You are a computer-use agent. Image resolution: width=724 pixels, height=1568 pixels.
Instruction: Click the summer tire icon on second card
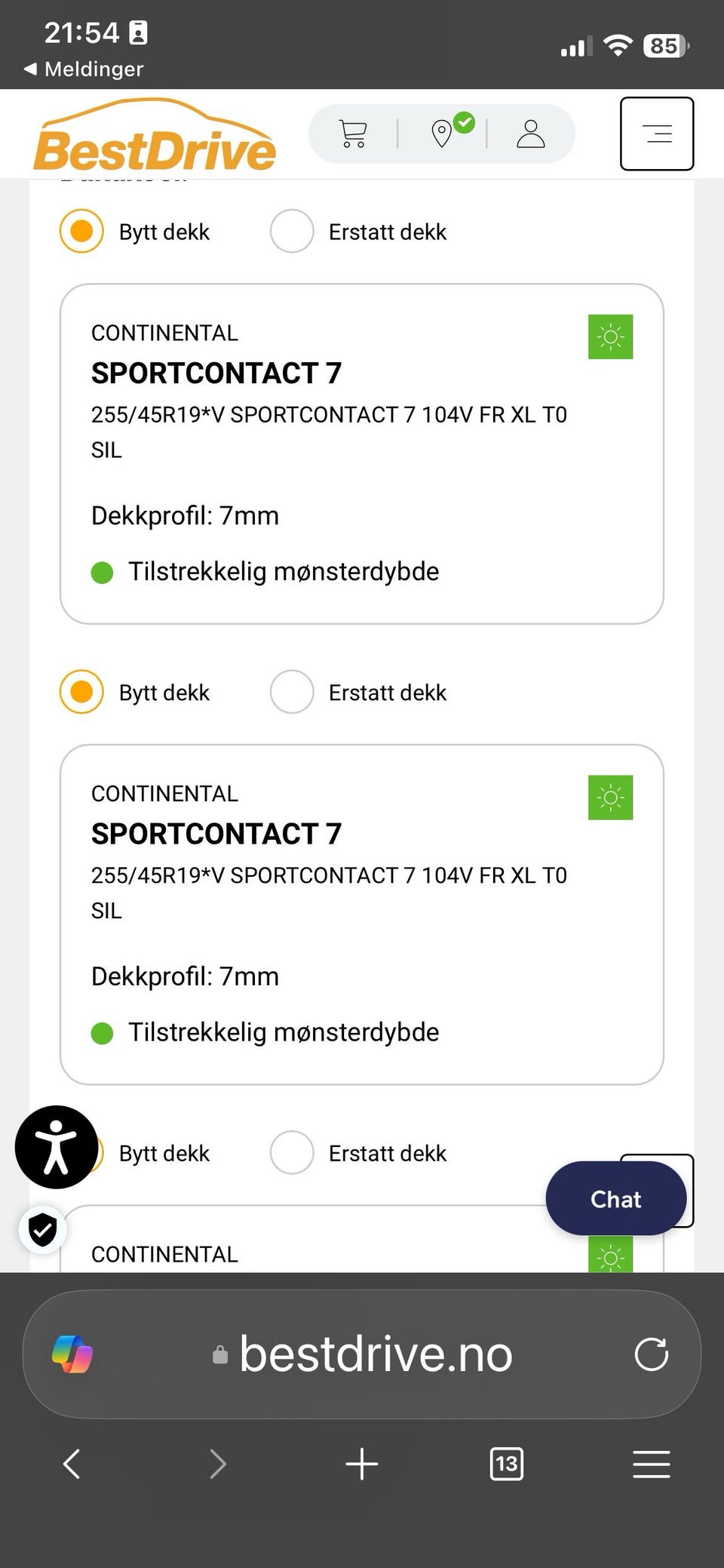[611, 798]
